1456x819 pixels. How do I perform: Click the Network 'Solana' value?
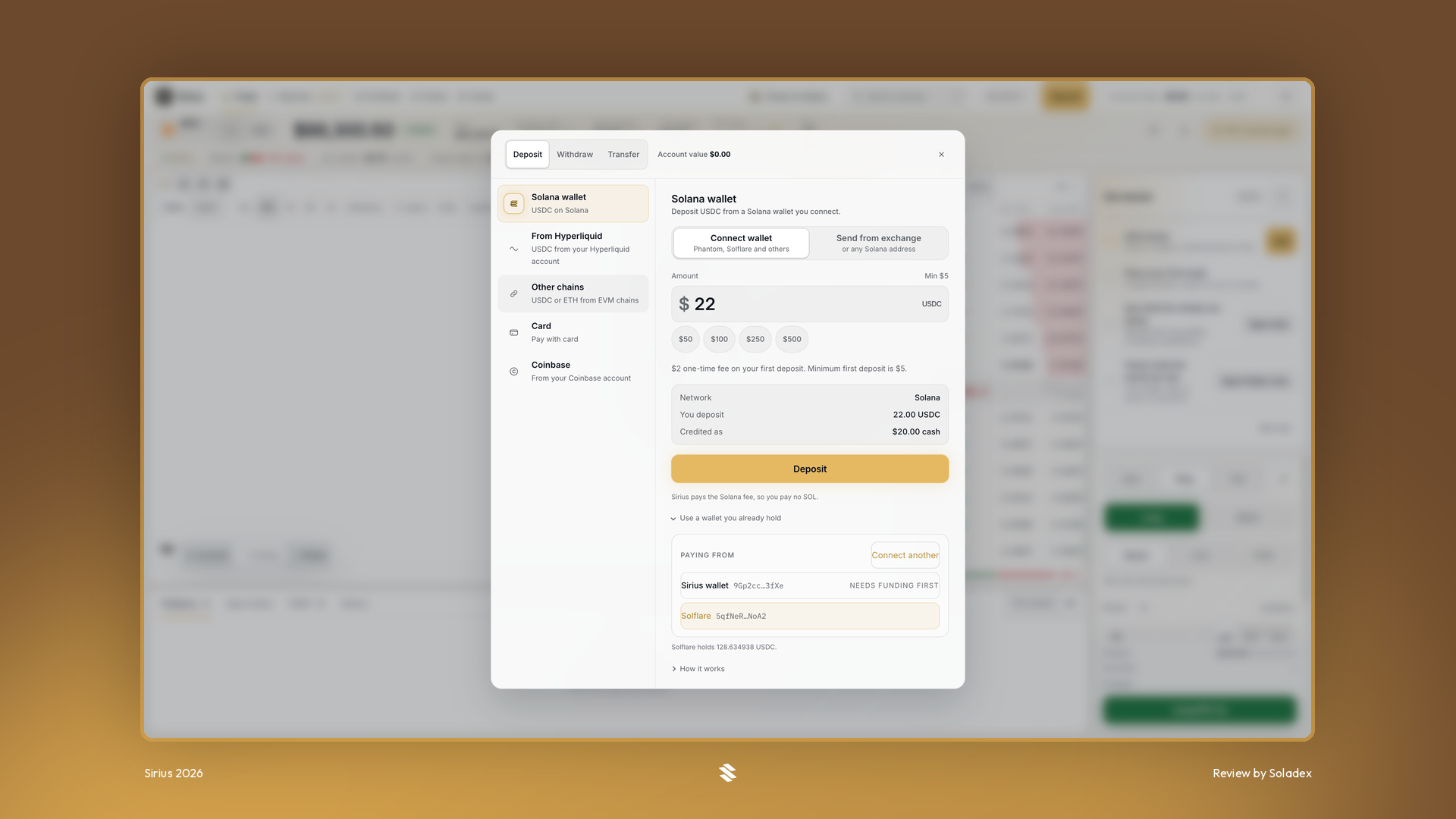927,397
